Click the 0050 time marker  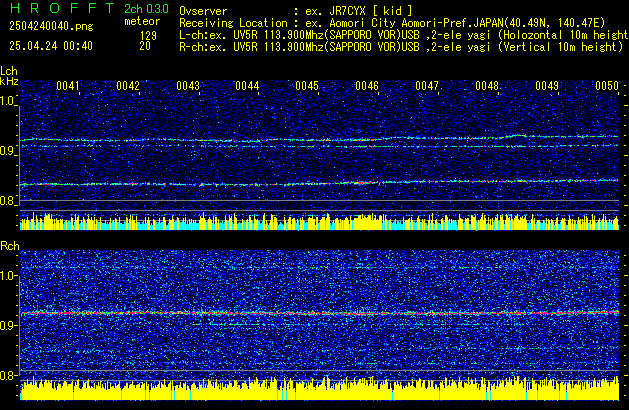click(607, 86)
